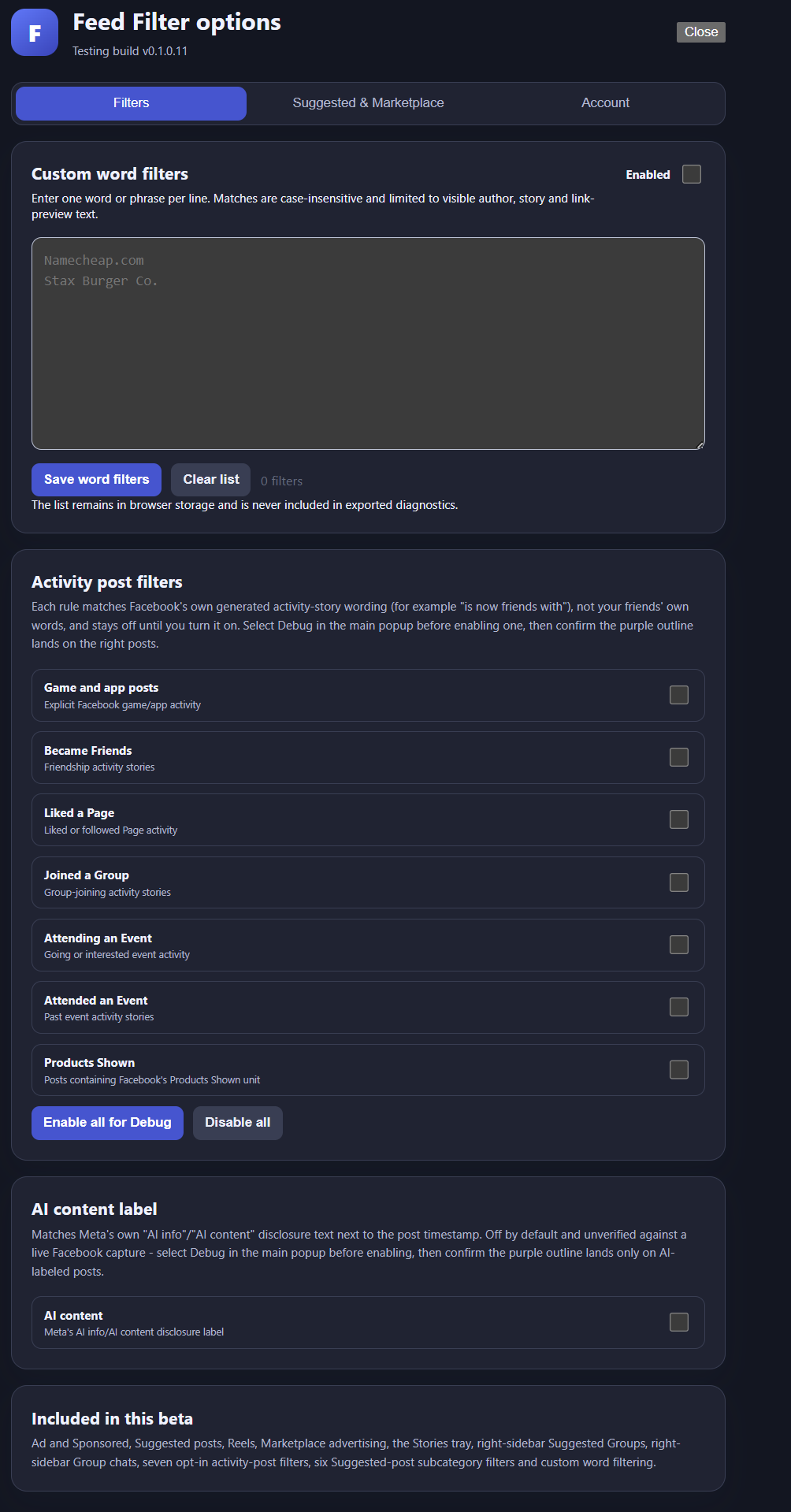Disable all activity post filters
Screen dimensions: 791x1512
pyautogui.click(x=238, y=1123)
